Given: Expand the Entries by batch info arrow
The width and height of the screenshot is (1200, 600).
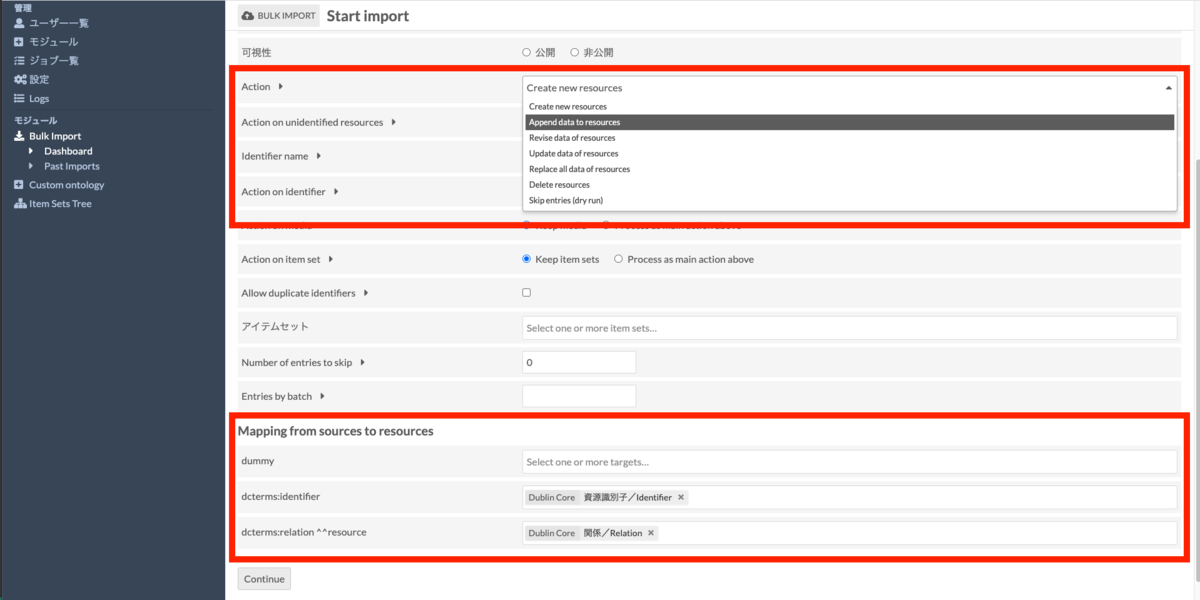Looking at the screenshot, I should (323, 396).
